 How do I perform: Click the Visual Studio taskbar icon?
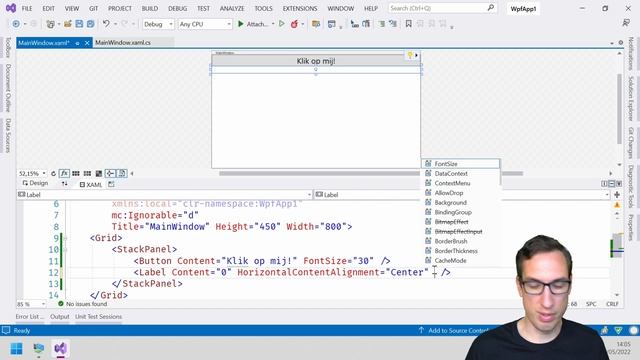(x=60, y=349)
